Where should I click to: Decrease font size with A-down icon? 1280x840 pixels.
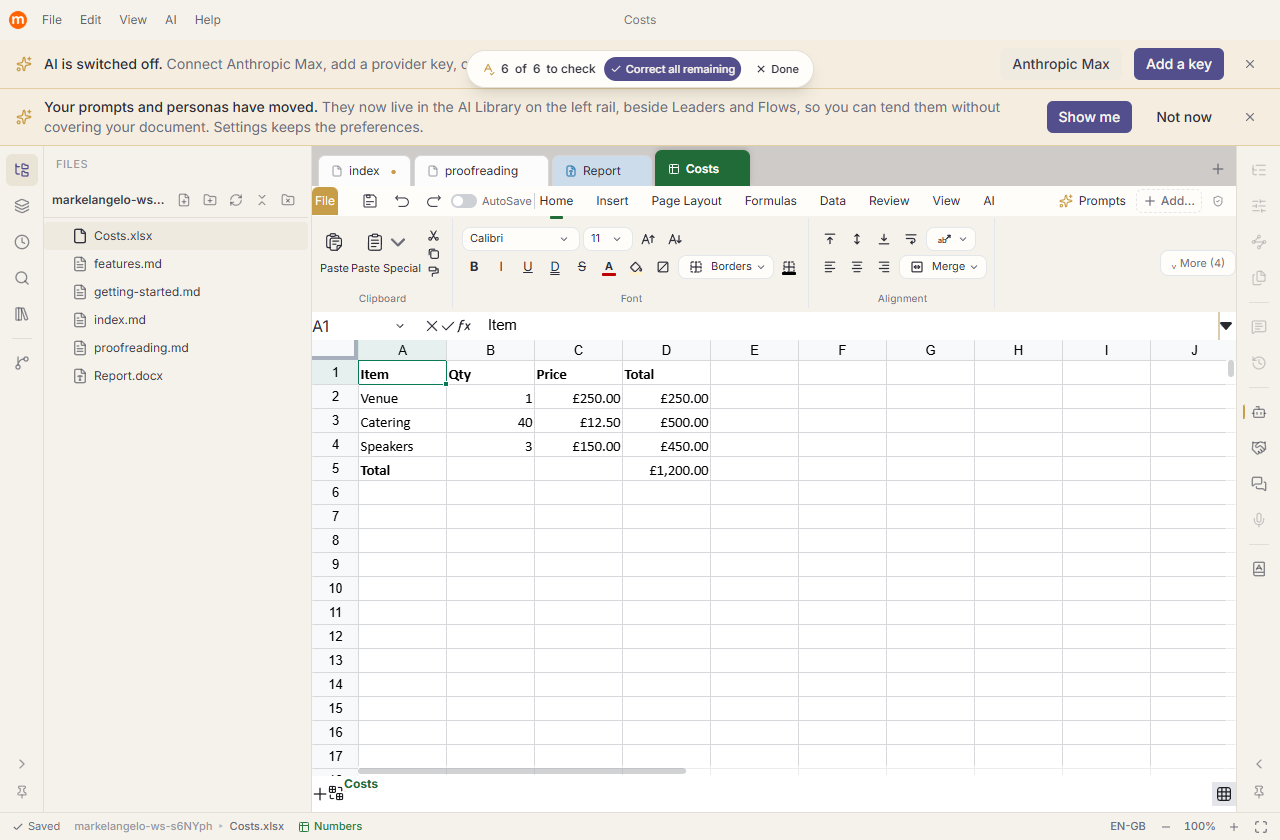tap(675, 239)
